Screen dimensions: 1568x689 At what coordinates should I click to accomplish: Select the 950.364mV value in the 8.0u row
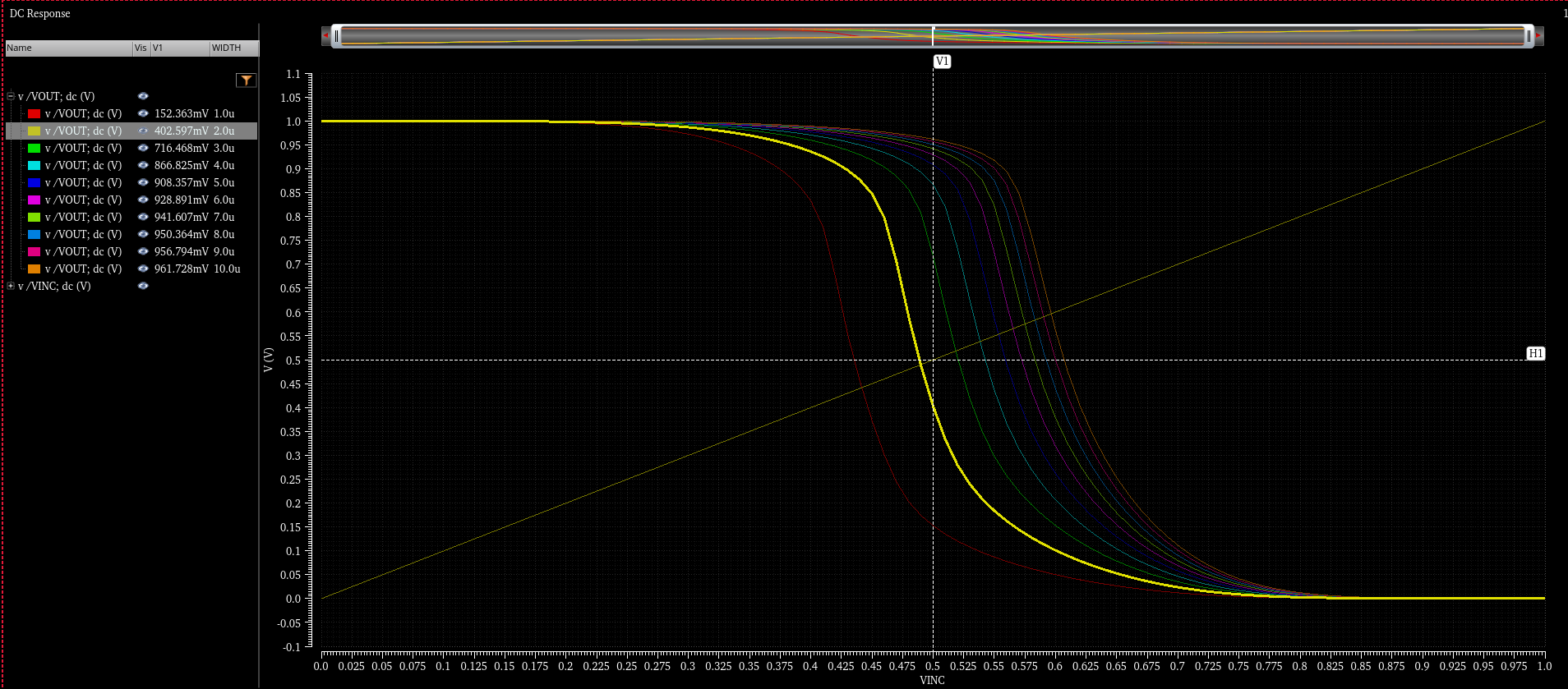[x=182, y=234]
